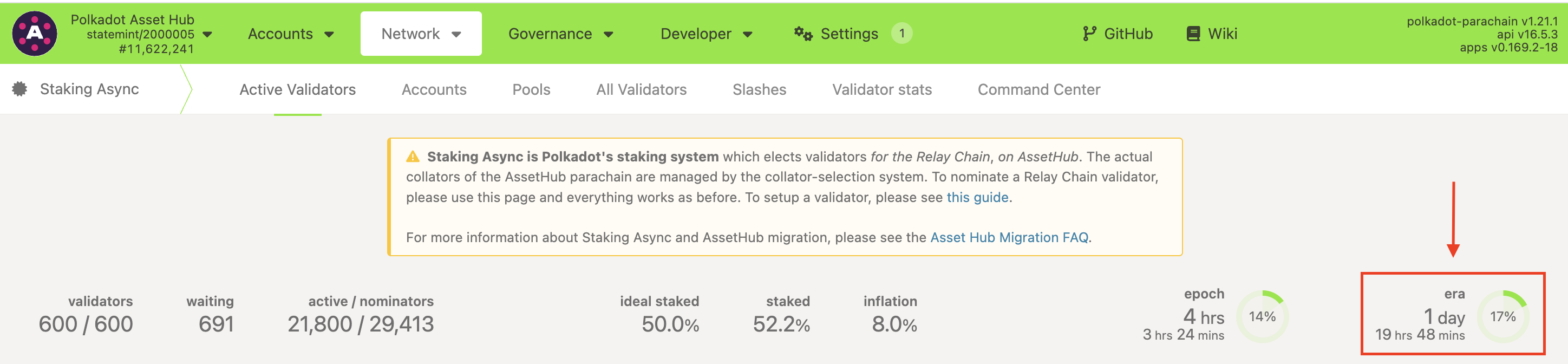Open the Slashes tab
The height and width of the screenshot is (364, 1568).
tap(759, 89)
